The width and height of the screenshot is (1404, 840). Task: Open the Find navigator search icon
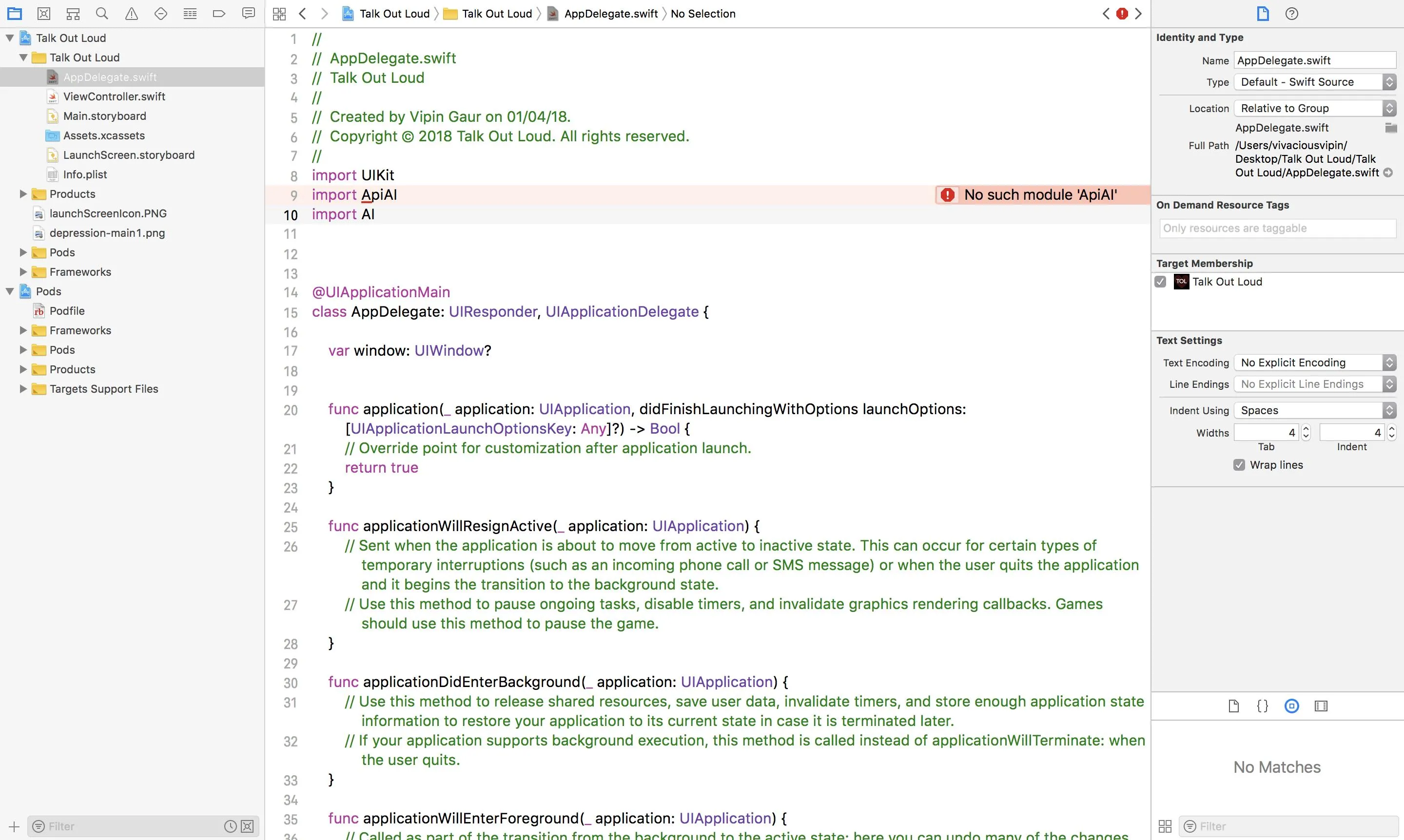coord(102,14)
